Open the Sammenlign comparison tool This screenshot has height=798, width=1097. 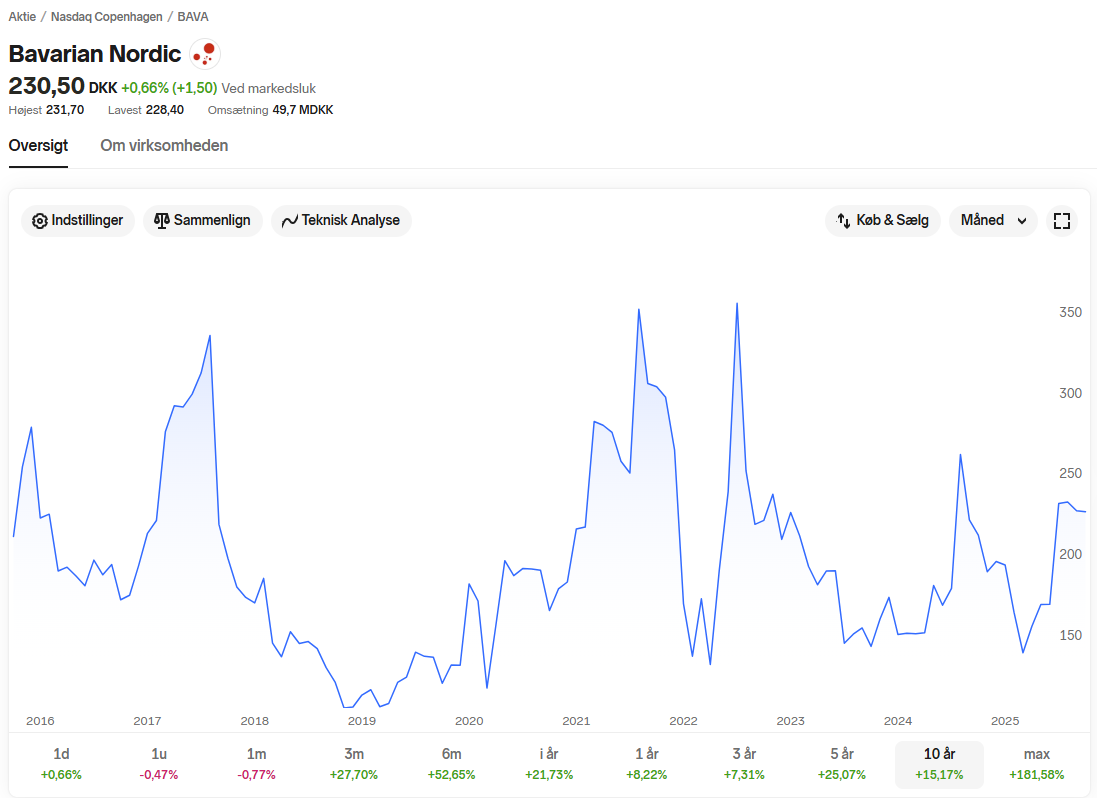click(202, 220)
